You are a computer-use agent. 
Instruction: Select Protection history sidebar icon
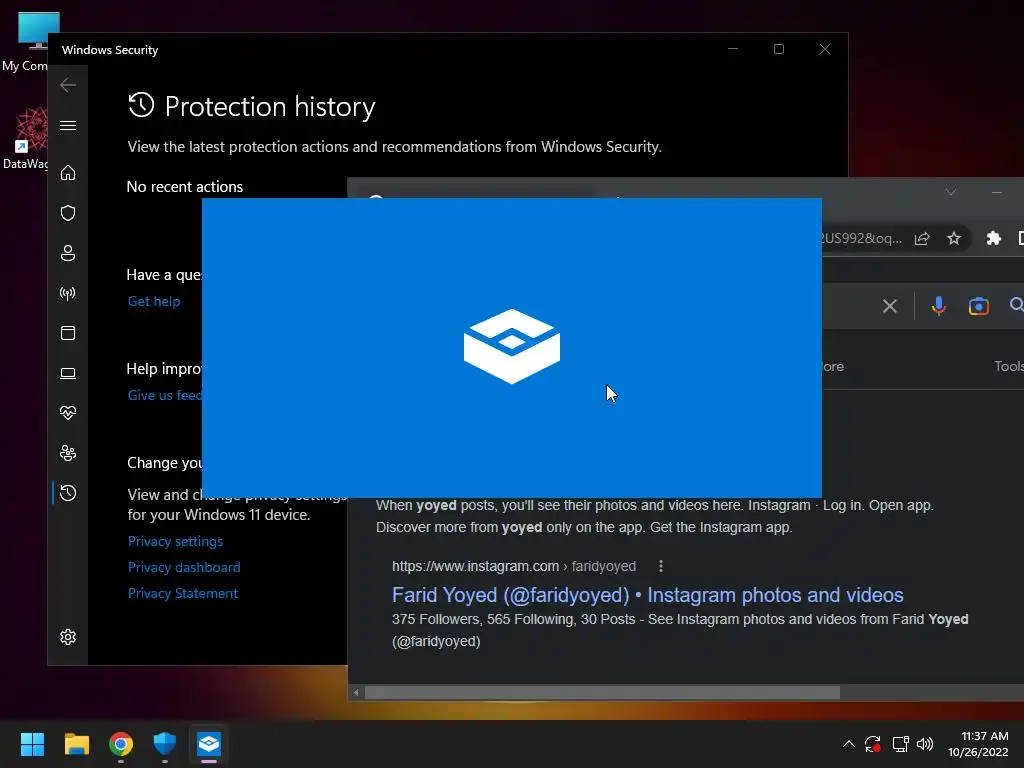(68, 493)
